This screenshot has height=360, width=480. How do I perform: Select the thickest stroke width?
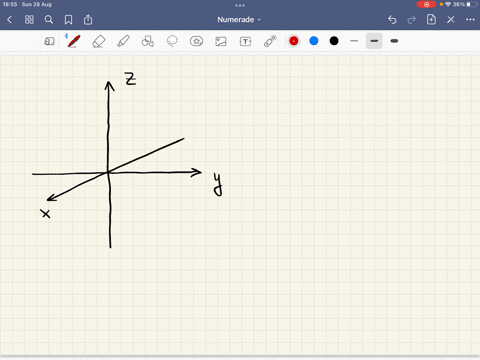pyautogui.click(x=394, y=41)
